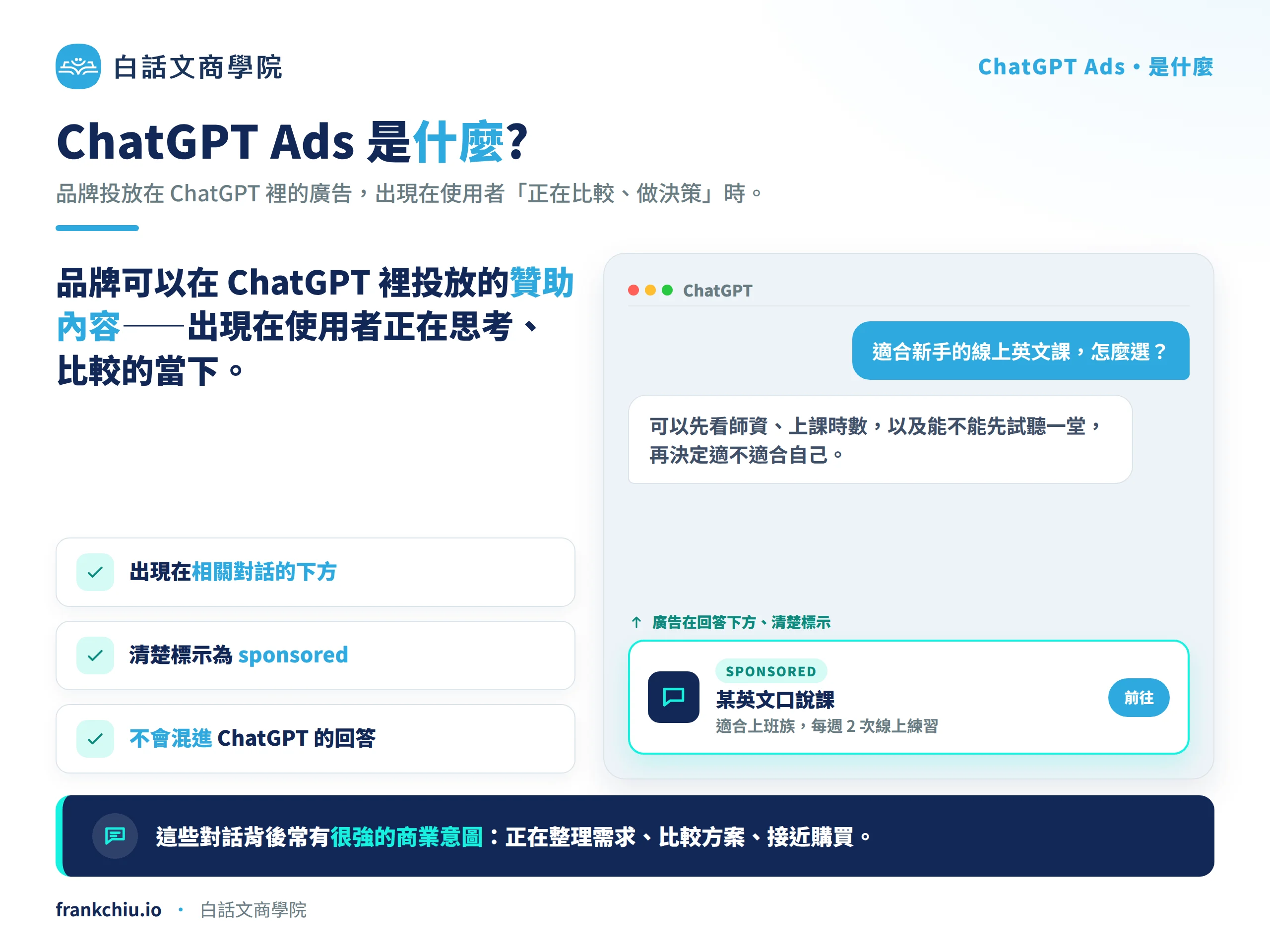Image resolution: width=1270 pixels, height=952 pixels.
Task: Click the checkmark beside 不會混進 ChatGPT 的回答
Action: point(95,738)
